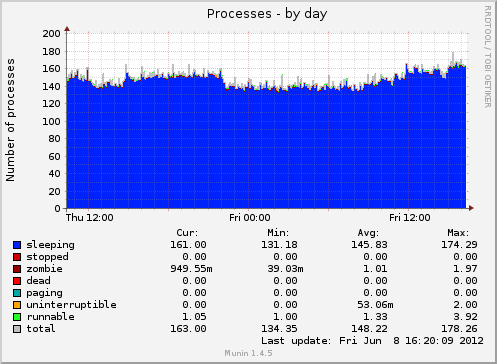Click the orange uninterruptible legend swatch
This screenshot has width=497, height=364.
coord(17,305)
